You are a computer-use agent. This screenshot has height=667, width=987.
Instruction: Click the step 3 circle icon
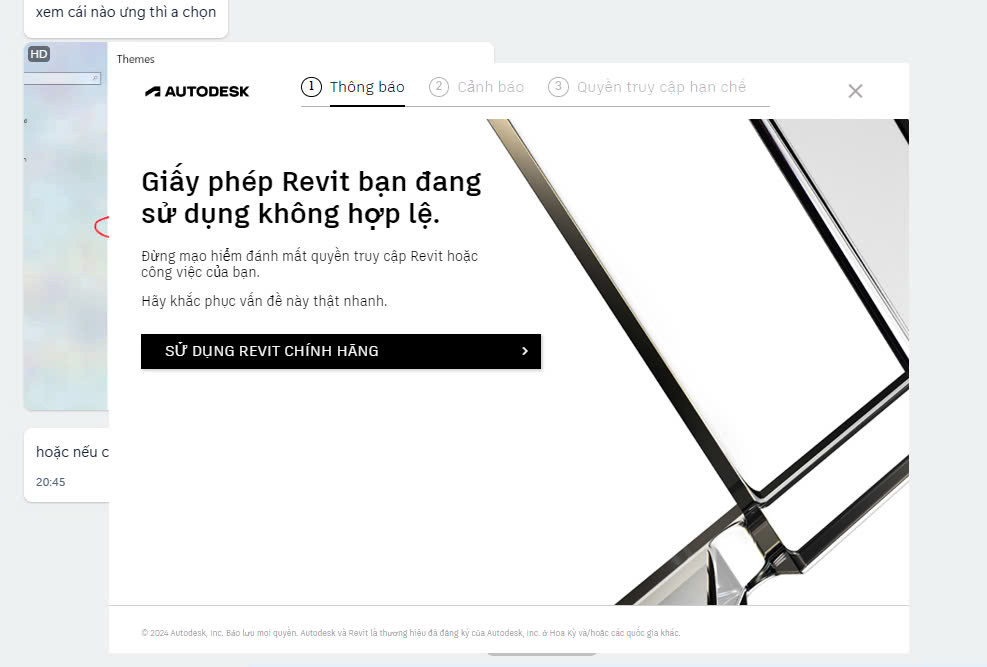[558, 87]
